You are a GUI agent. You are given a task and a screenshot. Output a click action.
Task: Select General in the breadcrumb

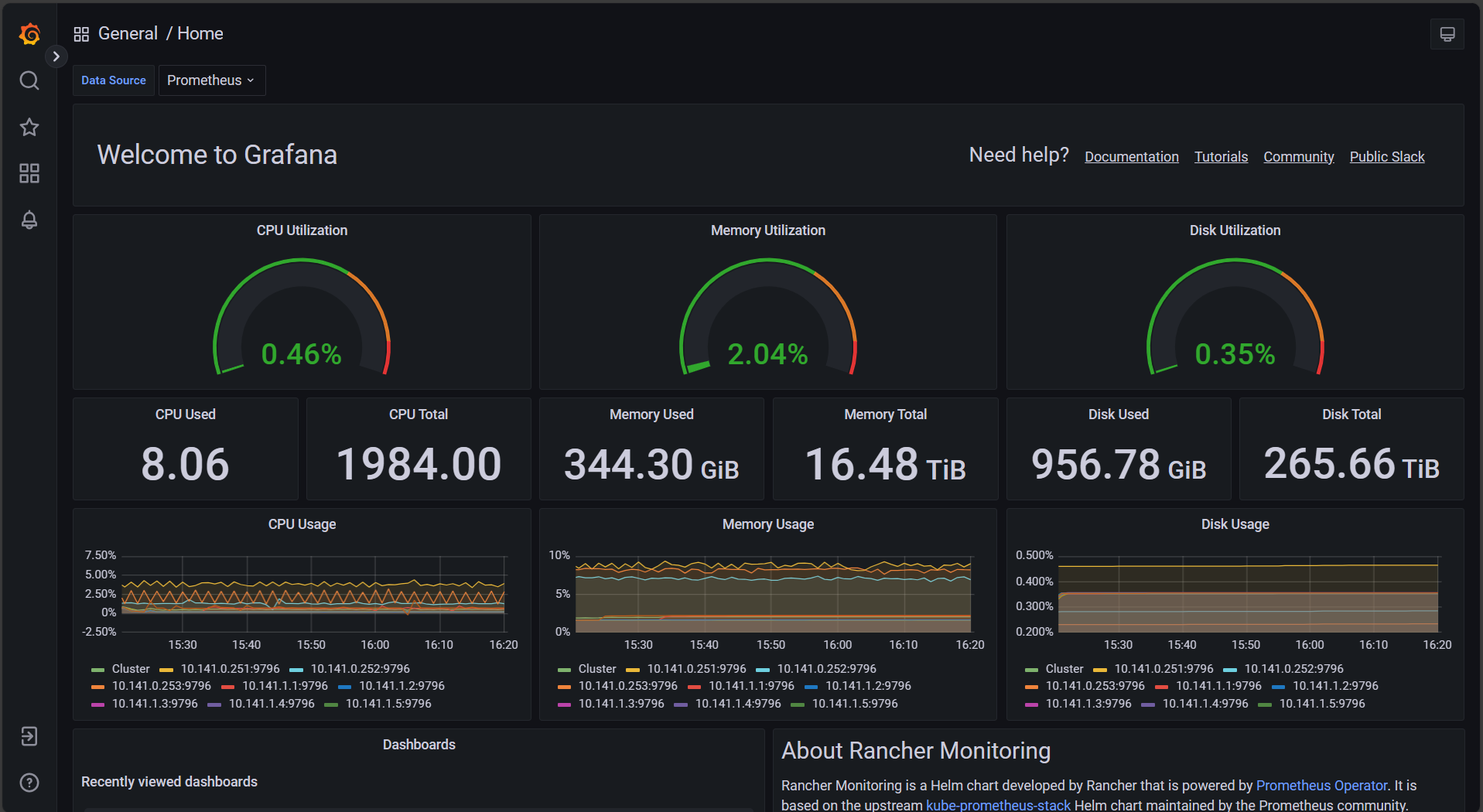coord(128,33)
